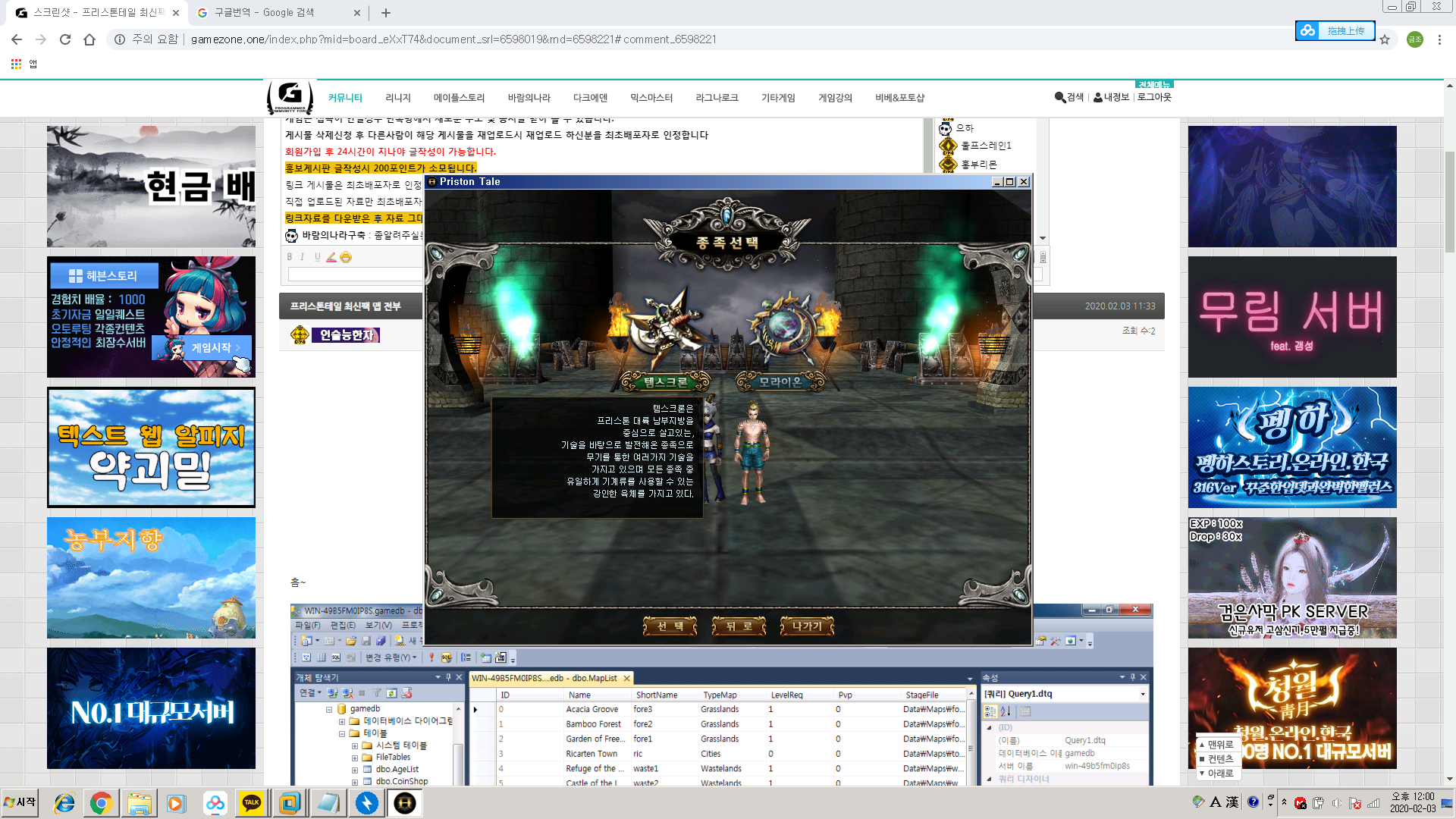Image resolution: width=1456 pixels, height=819 pixels.
Task: Open 내정보 account page
Action: (1111, 97)
